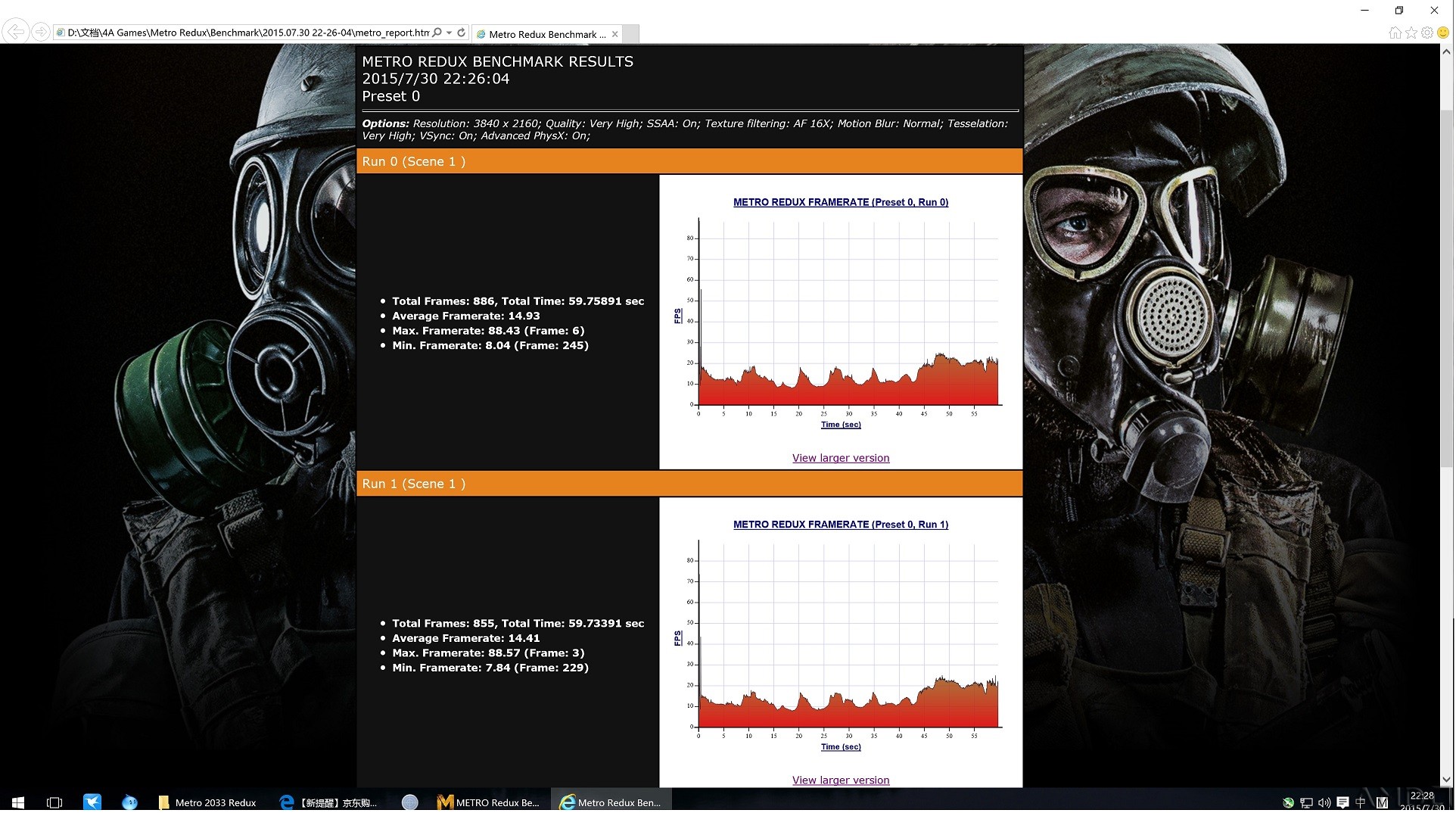Click the Options resolution and quality description text
1456x813 pixels.
pos(685,129)
